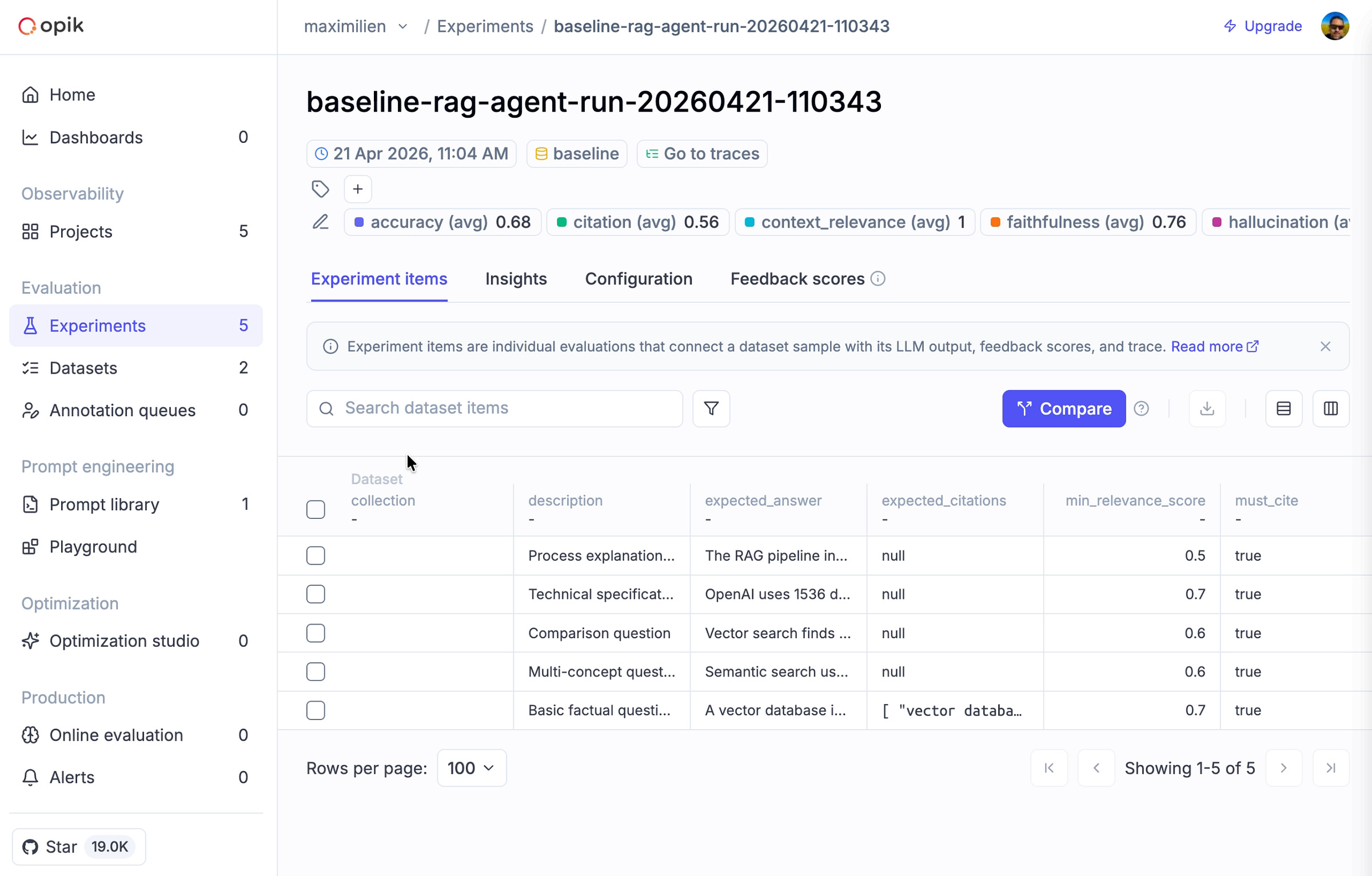This screenshot has width=1372, height=876.
Task: Go to the next page of results
Action: [1284, 768]
